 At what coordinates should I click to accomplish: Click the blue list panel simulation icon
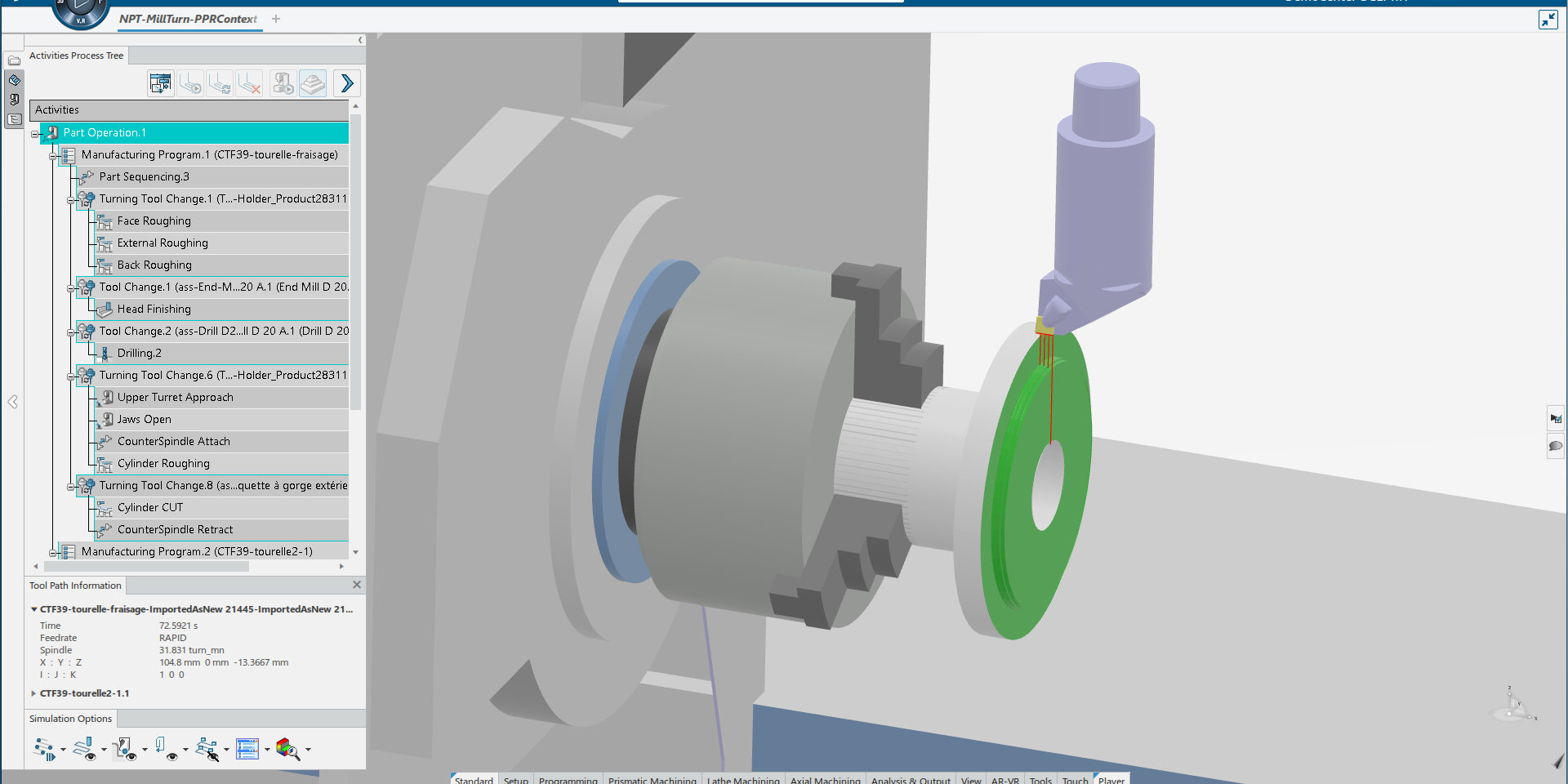pyautogui.click(x=247, y=749)
